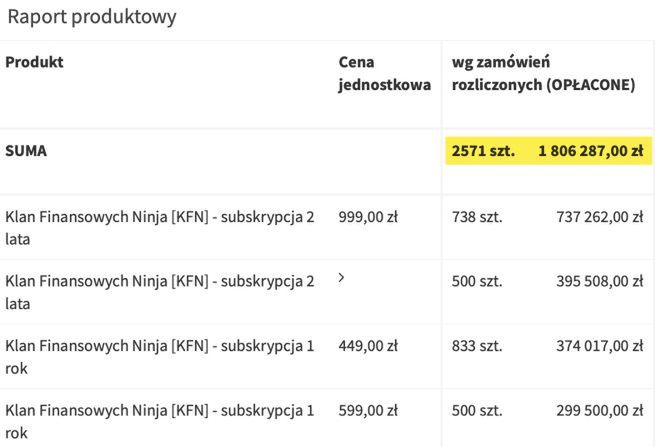Click the '738 szt.' quantity cell
The width and height of the screenshot is (655, 447).
477,217
